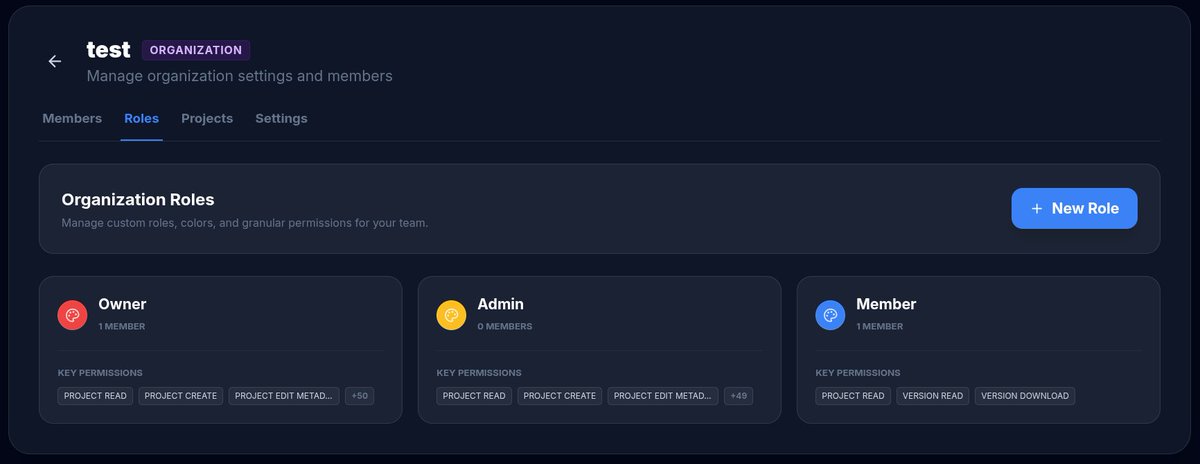Image resolution: width=1200 pixels, height=464 pixels.
Task: Click PROJECT CREATE tag in Owner card
Action: (x=181, y=396)
